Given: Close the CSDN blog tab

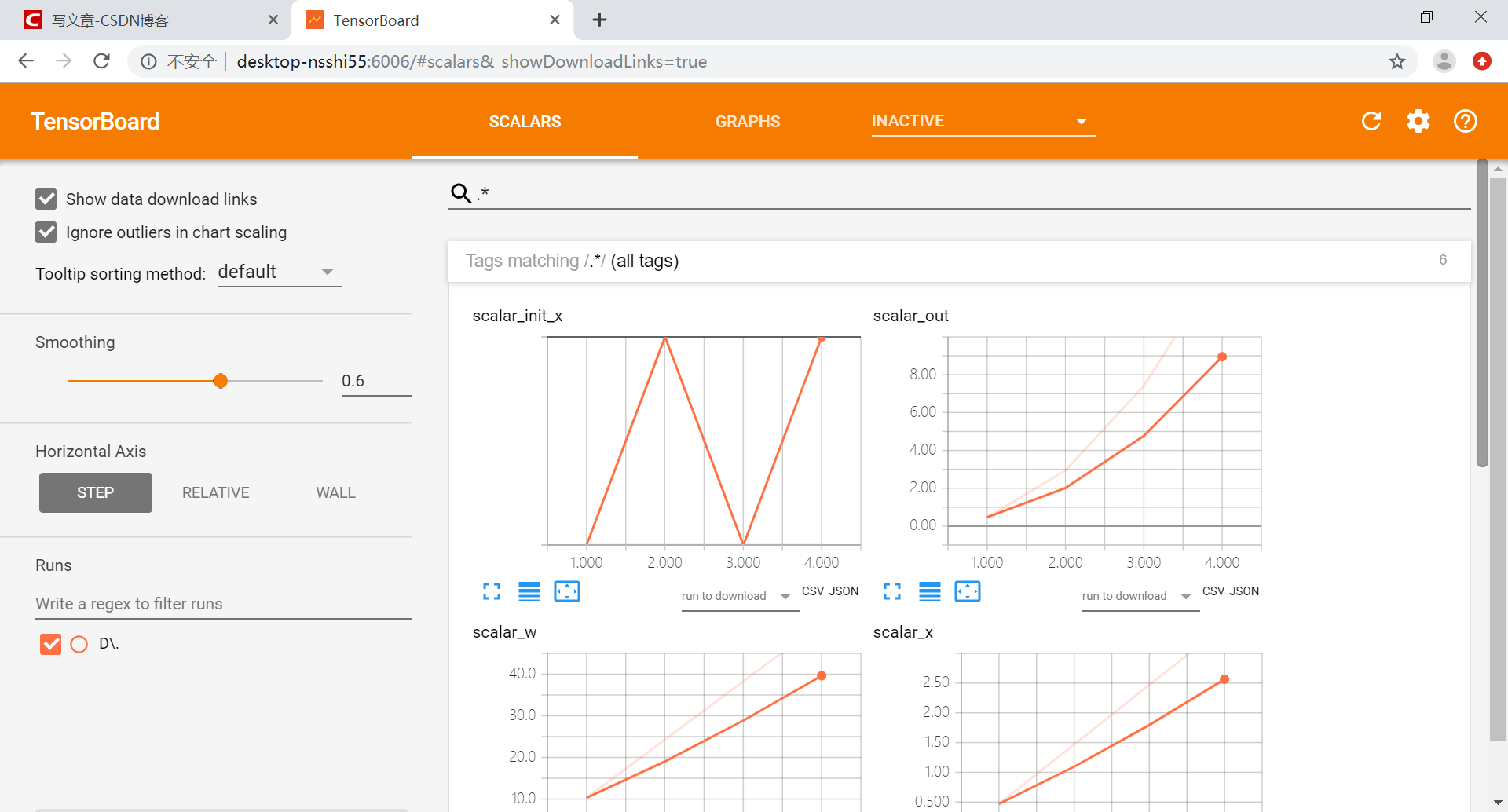Looking at the screenshot, I should pos(273,20).
